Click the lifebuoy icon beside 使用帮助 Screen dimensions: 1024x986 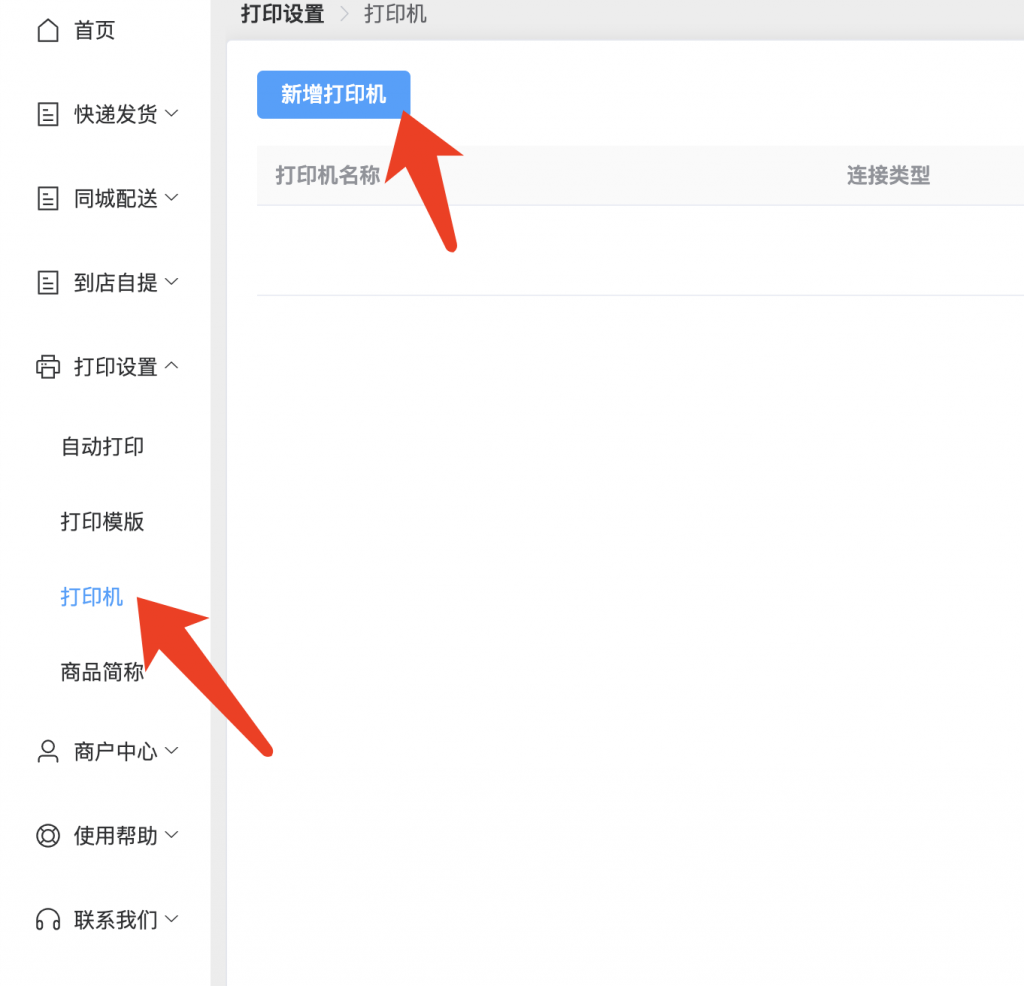pyautogui.click(x=47, y=835)
